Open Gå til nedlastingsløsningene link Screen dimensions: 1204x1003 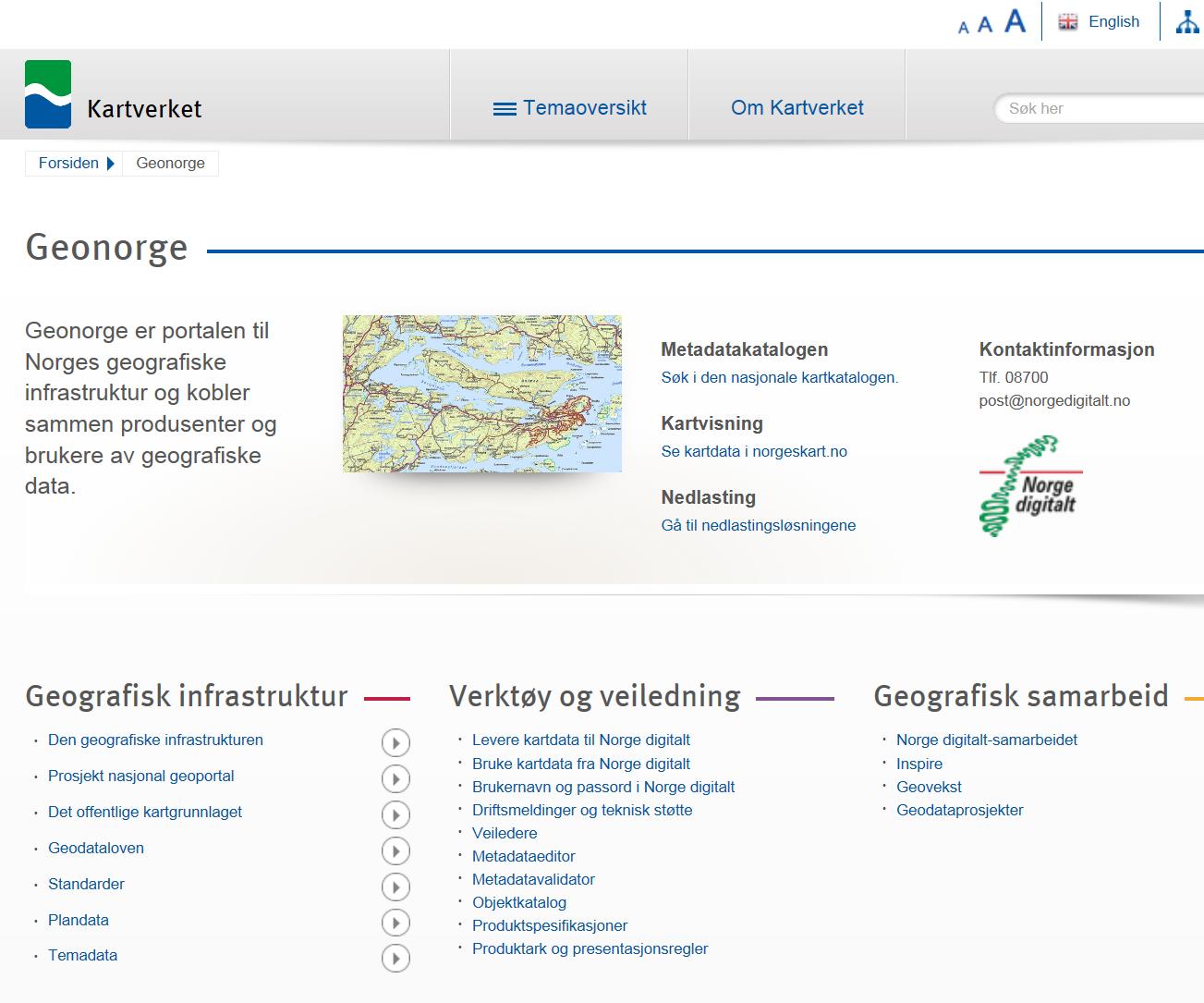[x=759, y=525]
